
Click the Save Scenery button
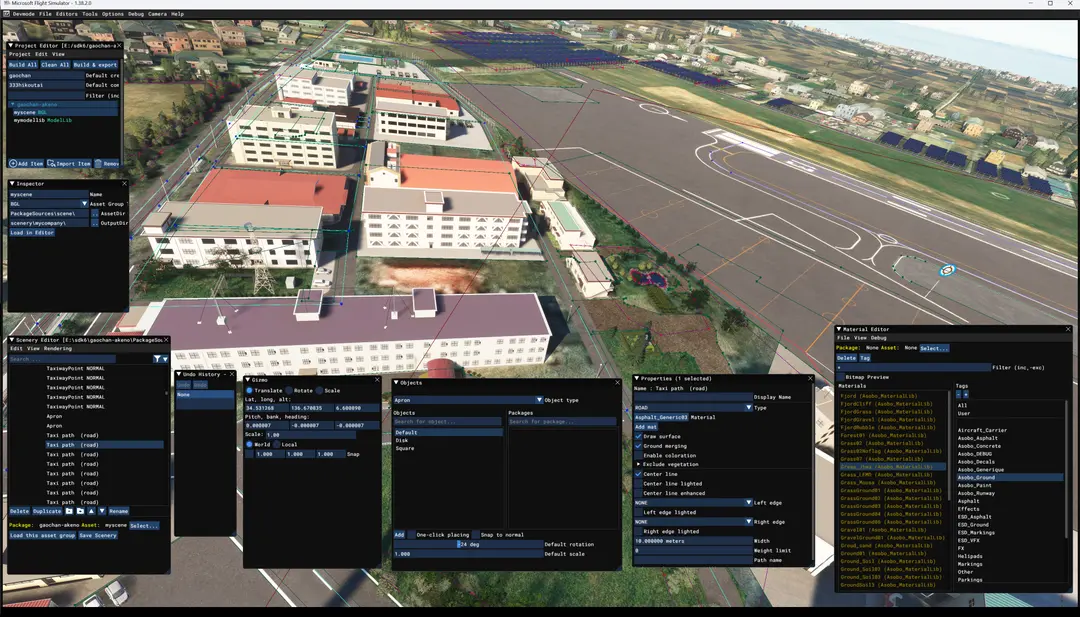[x=98, y=535]
